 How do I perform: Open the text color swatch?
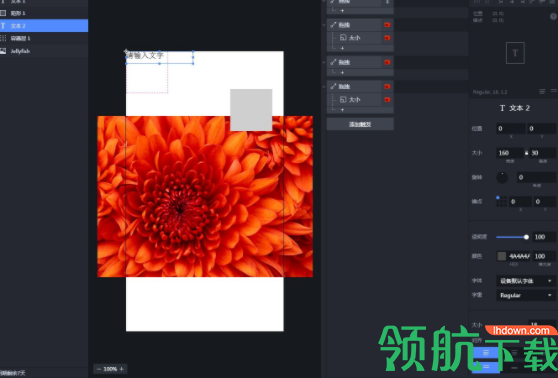coord(502,256)
